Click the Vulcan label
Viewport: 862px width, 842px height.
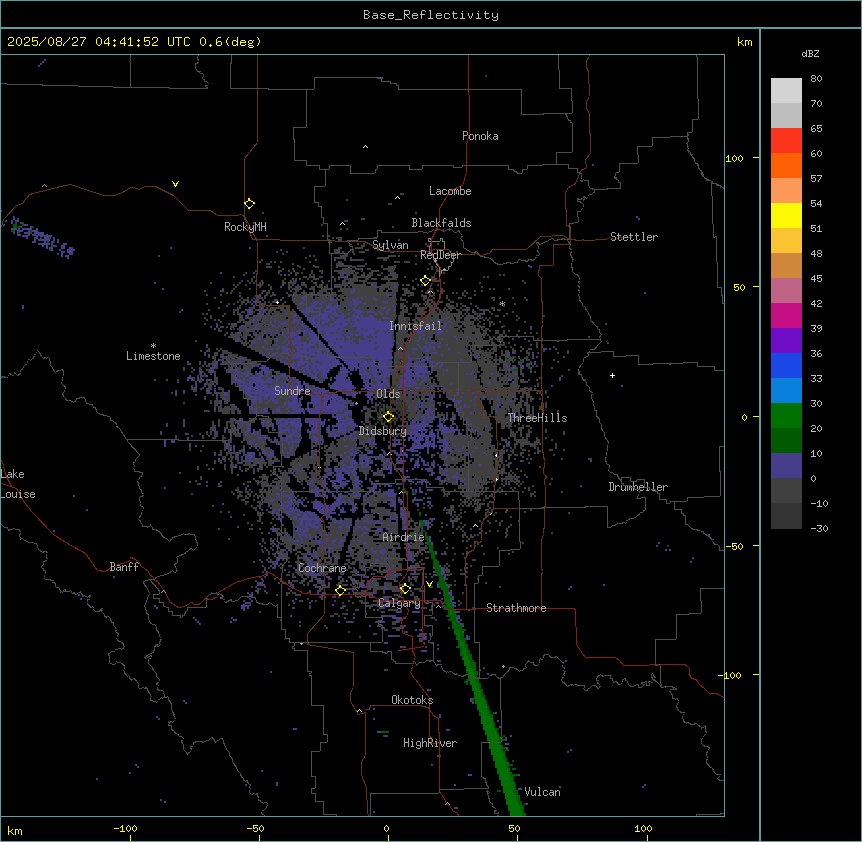point(542,792)
